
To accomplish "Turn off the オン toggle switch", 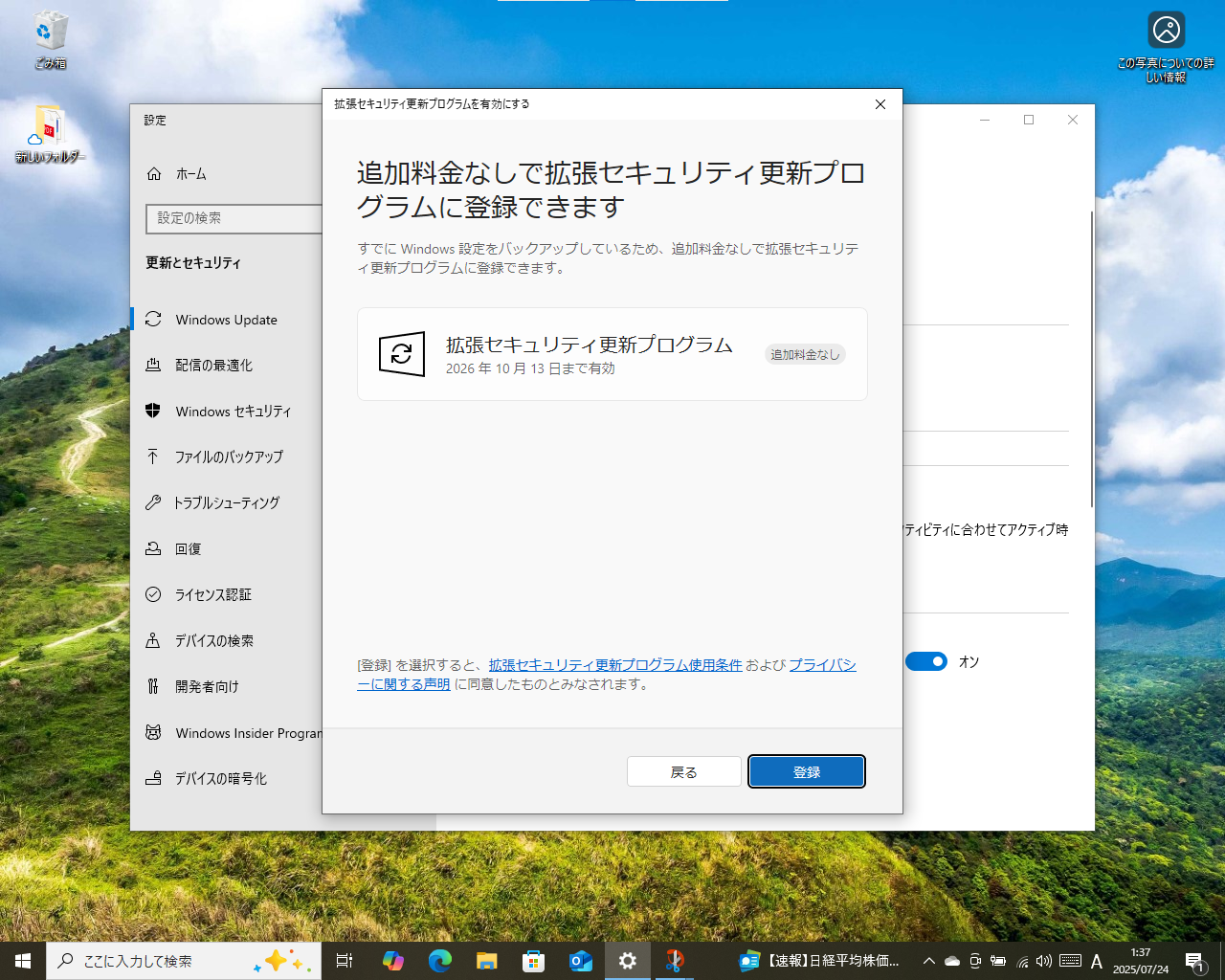I will click(925, 660).
